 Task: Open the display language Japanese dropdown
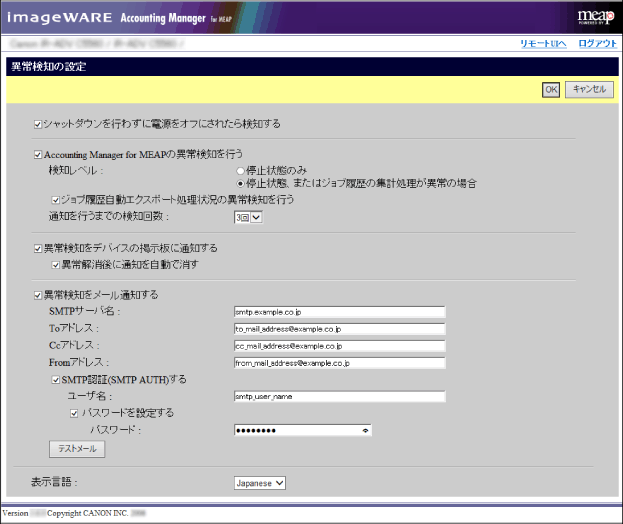260,483
